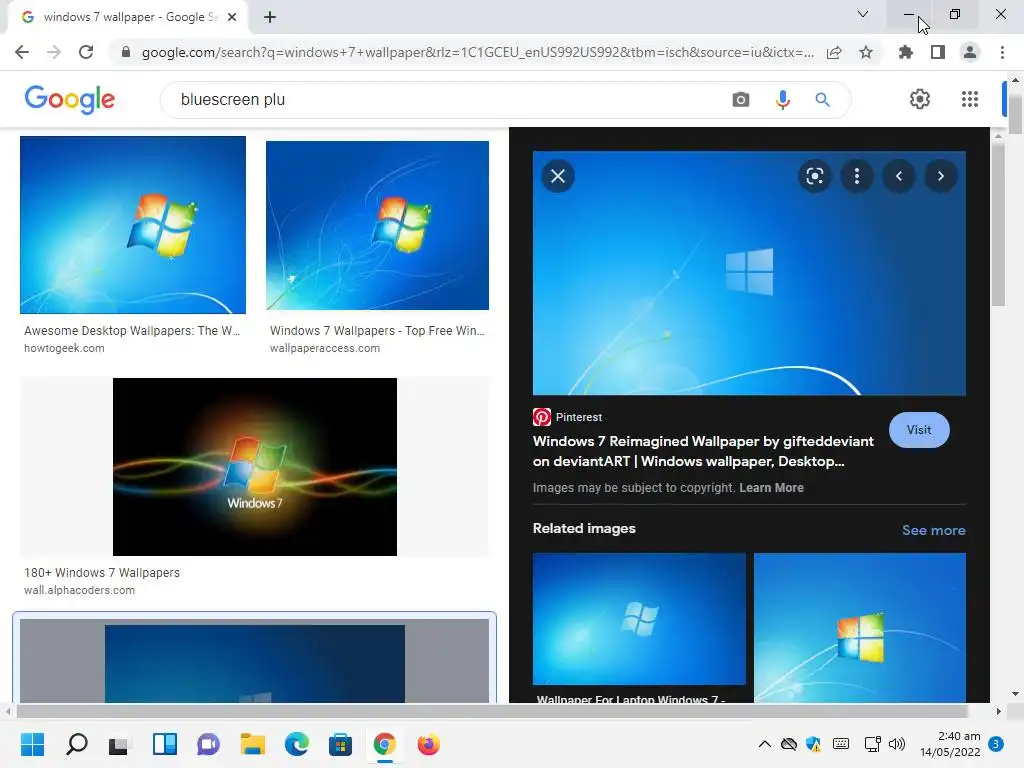Open Wallpaper For Laptop related image
Viewport: 1024px width, 768px height.
click(x=639, y=618)
